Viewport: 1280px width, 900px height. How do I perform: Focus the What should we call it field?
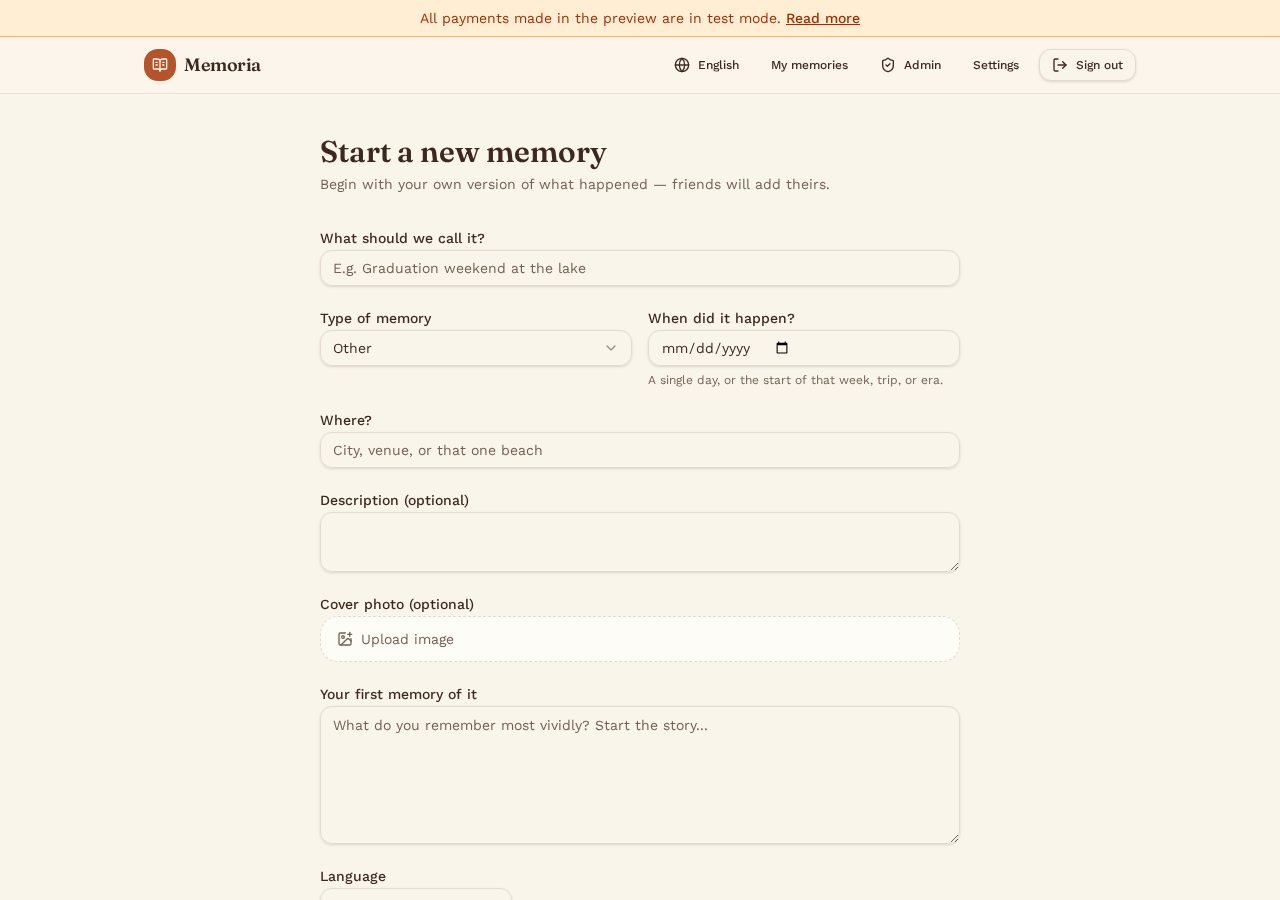tap(640, 268)
